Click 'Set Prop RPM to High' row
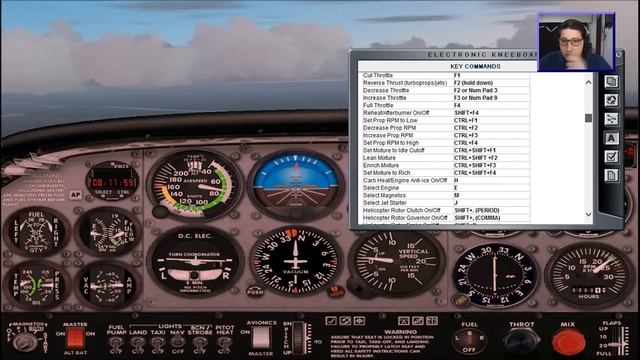 coord(446,143)
